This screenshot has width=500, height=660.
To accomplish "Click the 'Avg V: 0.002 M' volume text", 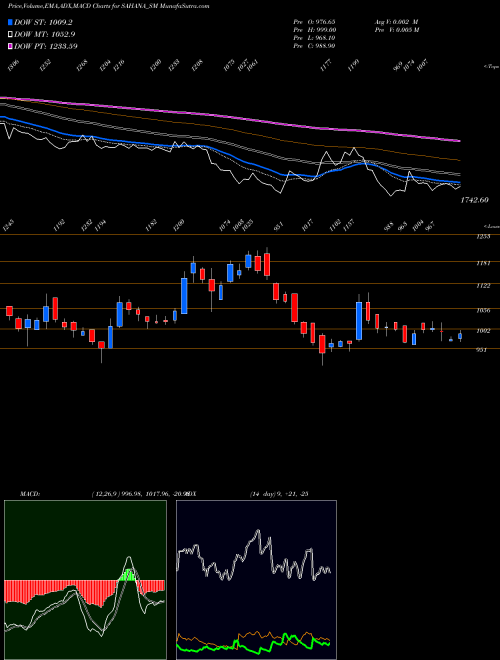I will (396, 21).
